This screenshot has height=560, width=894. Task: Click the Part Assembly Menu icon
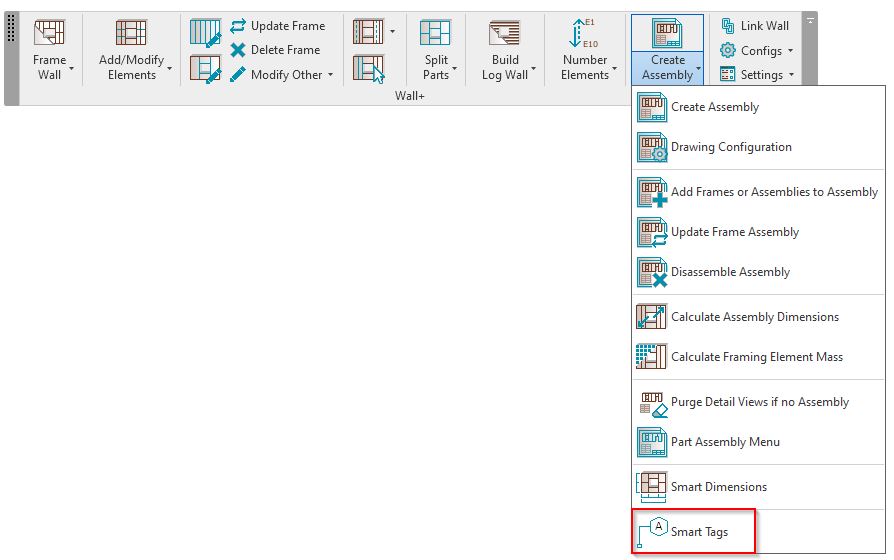652,442
